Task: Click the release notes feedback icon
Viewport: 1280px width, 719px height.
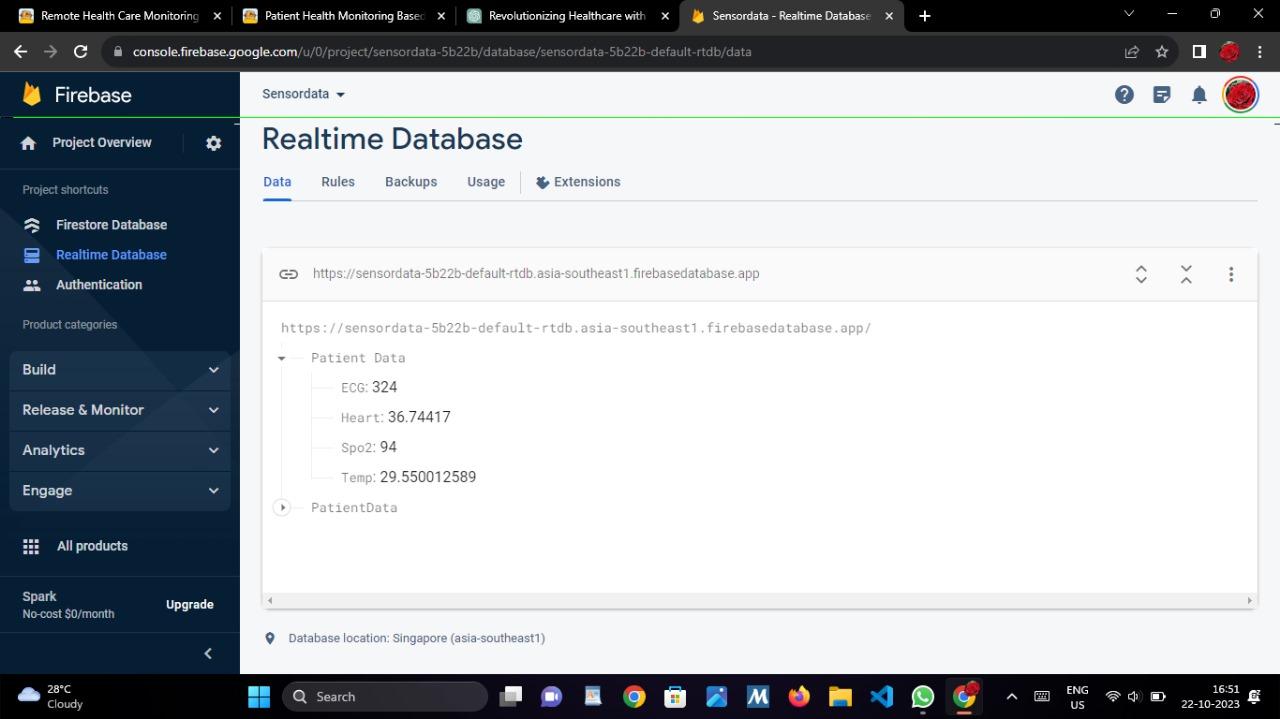Action: pyautogui.click(x=1162, y=95)
